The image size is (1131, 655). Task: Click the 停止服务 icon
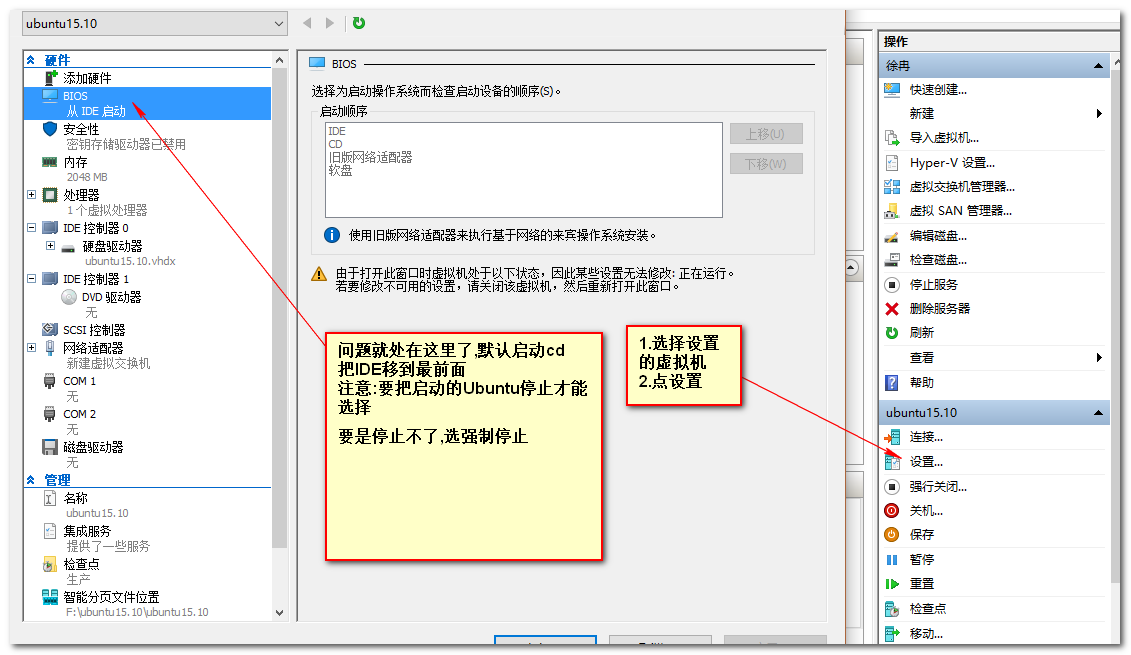pos(892,284)
